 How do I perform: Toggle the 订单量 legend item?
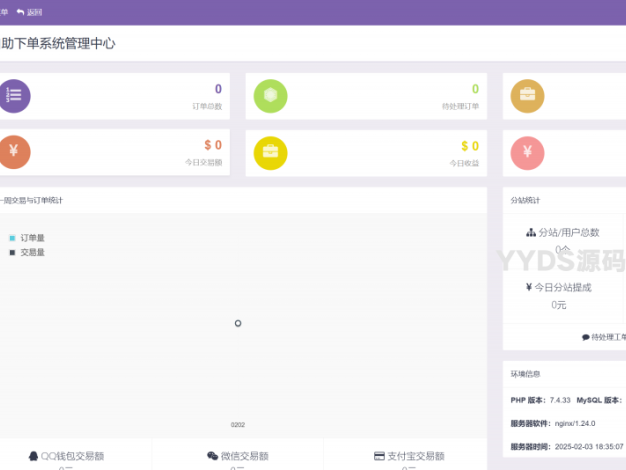click(x=27, y=238)
